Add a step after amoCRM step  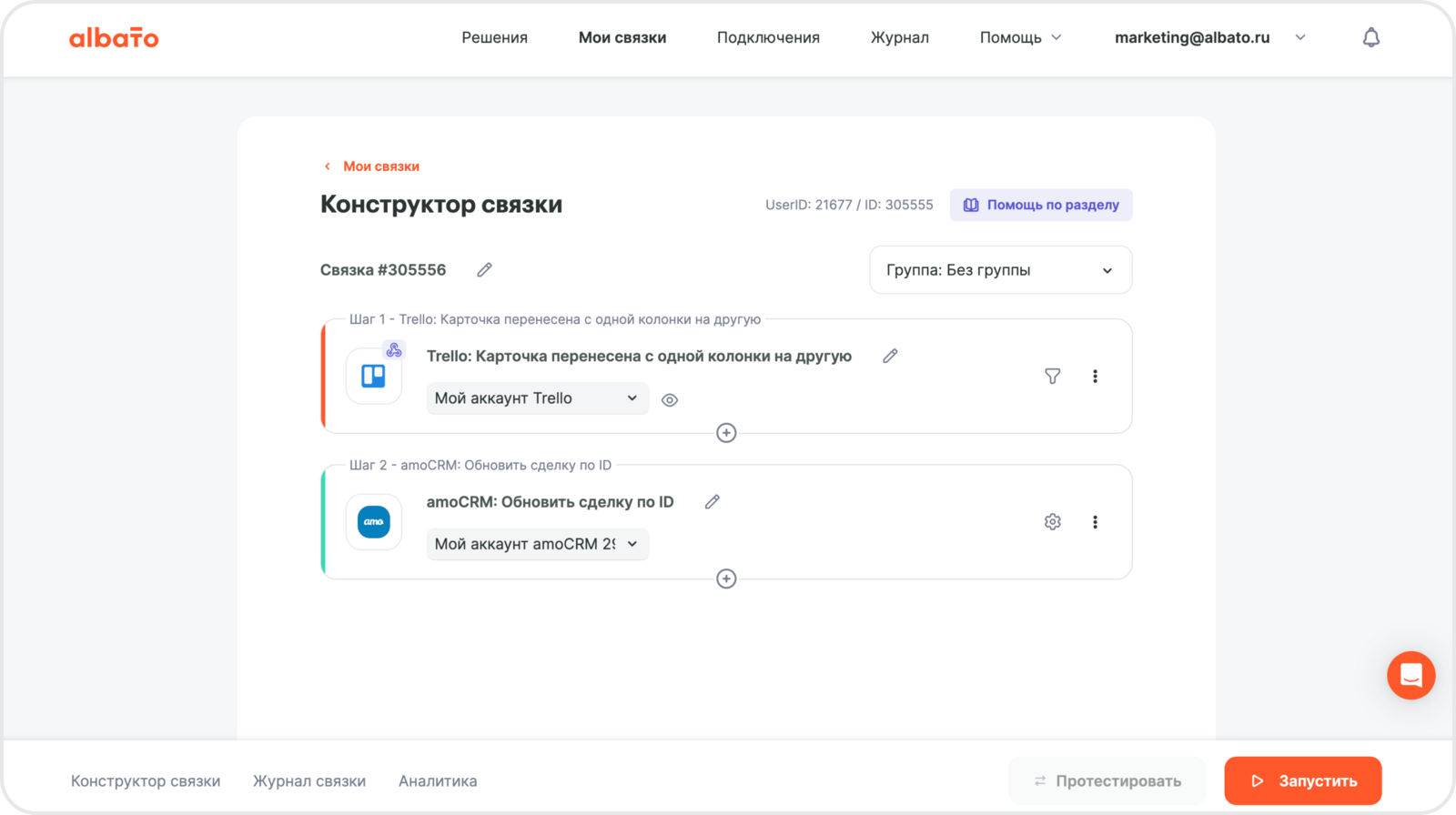(x=726, y=579)
